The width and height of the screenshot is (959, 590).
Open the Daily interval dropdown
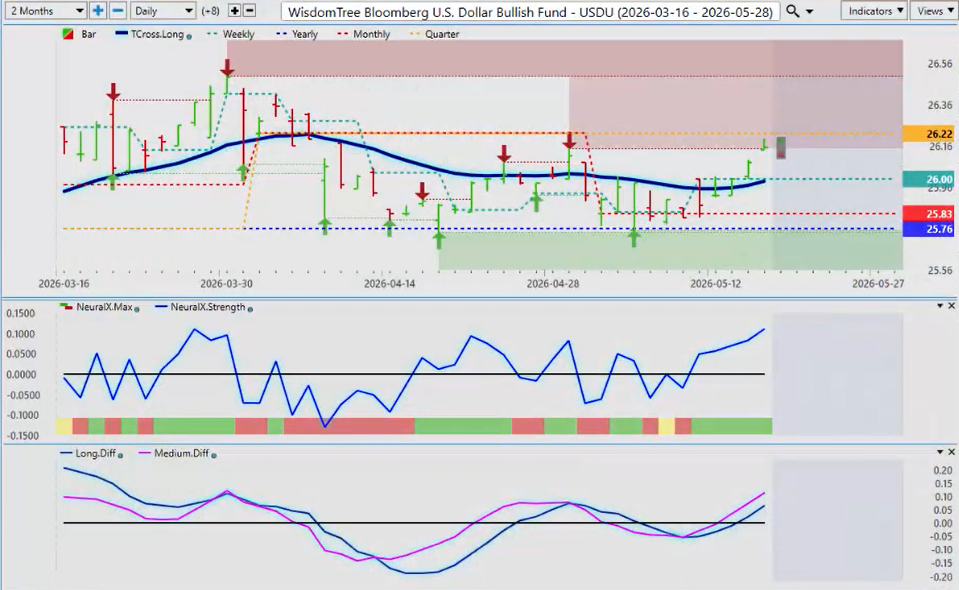(x=162, y=11)
